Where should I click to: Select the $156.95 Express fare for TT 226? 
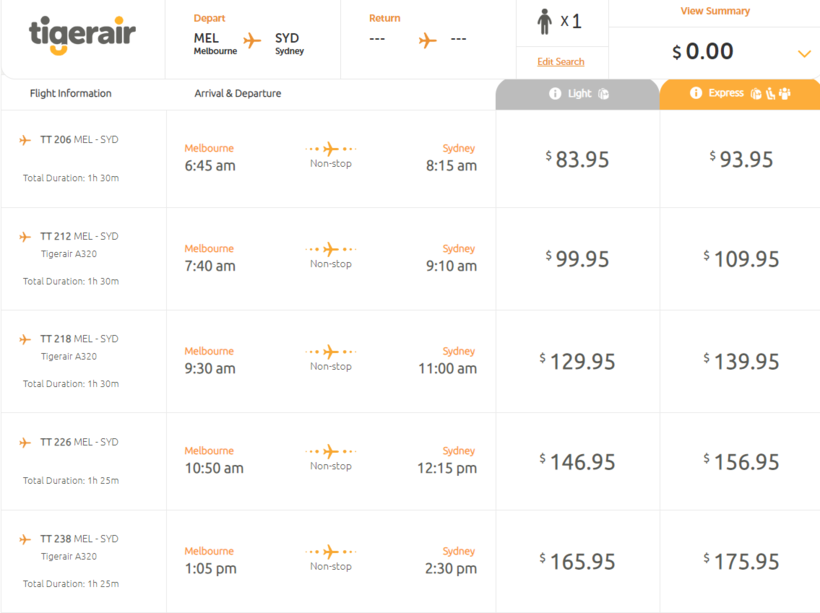741,462
